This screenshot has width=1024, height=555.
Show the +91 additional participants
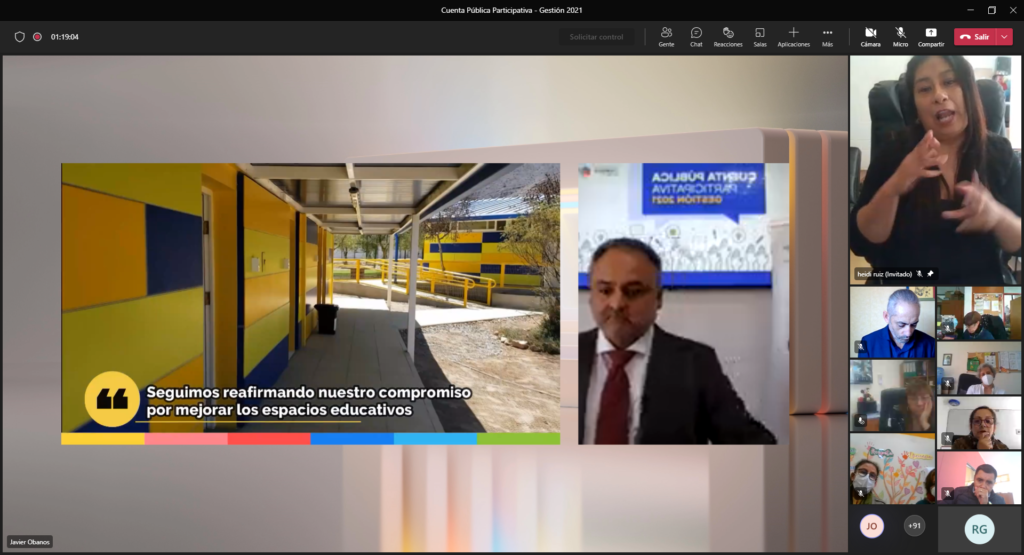coord(913,526)
